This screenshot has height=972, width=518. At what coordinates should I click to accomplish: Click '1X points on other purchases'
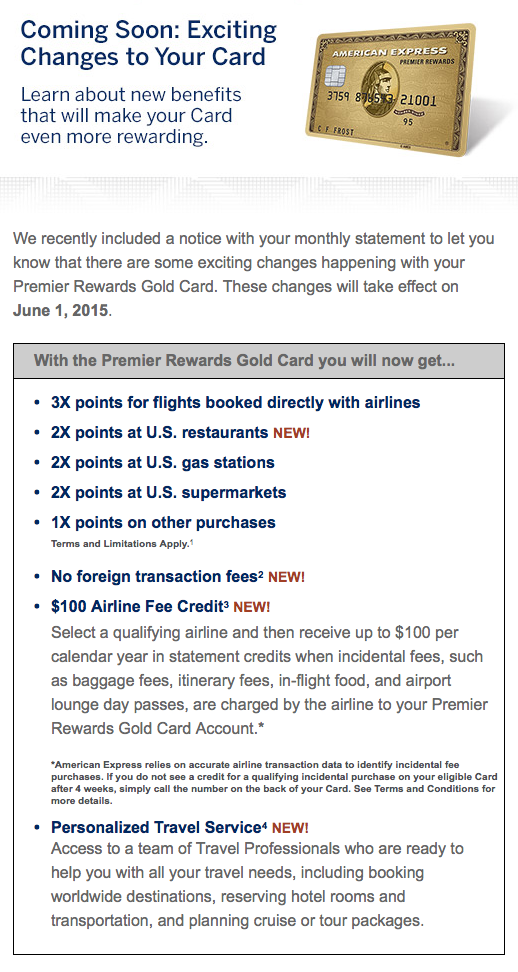click(x=163, y=523)
